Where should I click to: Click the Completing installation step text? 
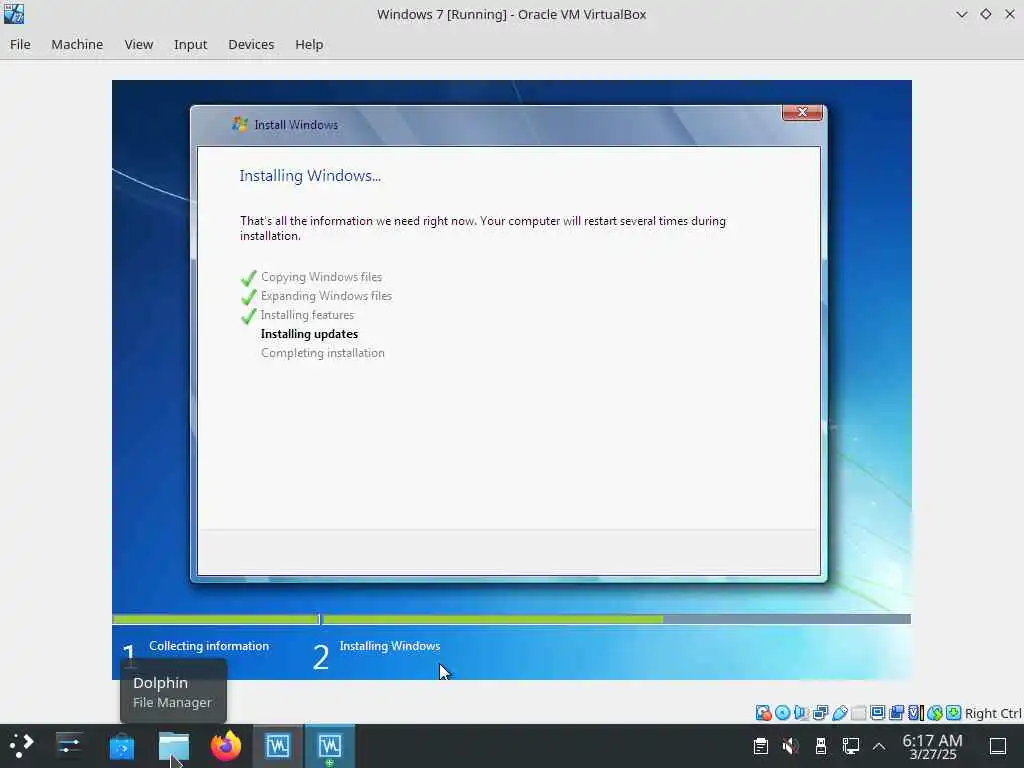[x=323, y=353]
